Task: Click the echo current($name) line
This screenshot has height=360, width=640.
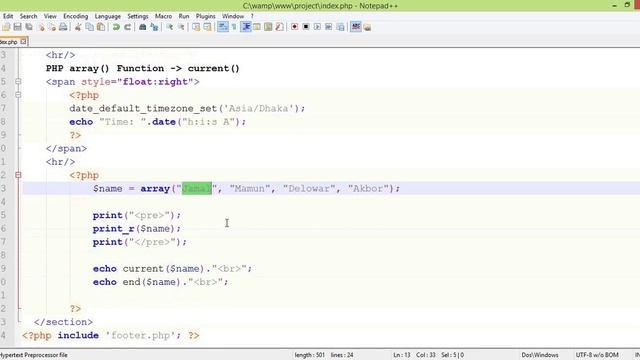Action: 172,269
